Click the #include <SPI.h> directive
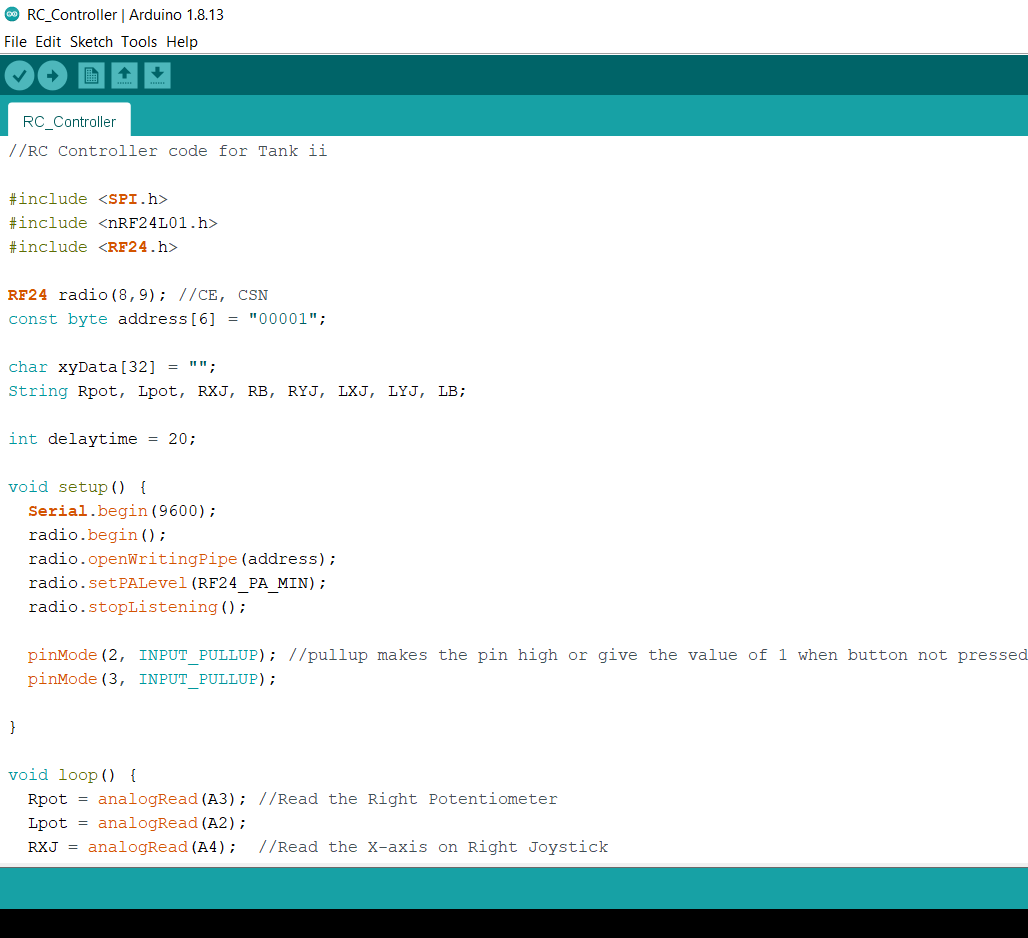Screen dimensions: 1028x938 pos(87,198)
